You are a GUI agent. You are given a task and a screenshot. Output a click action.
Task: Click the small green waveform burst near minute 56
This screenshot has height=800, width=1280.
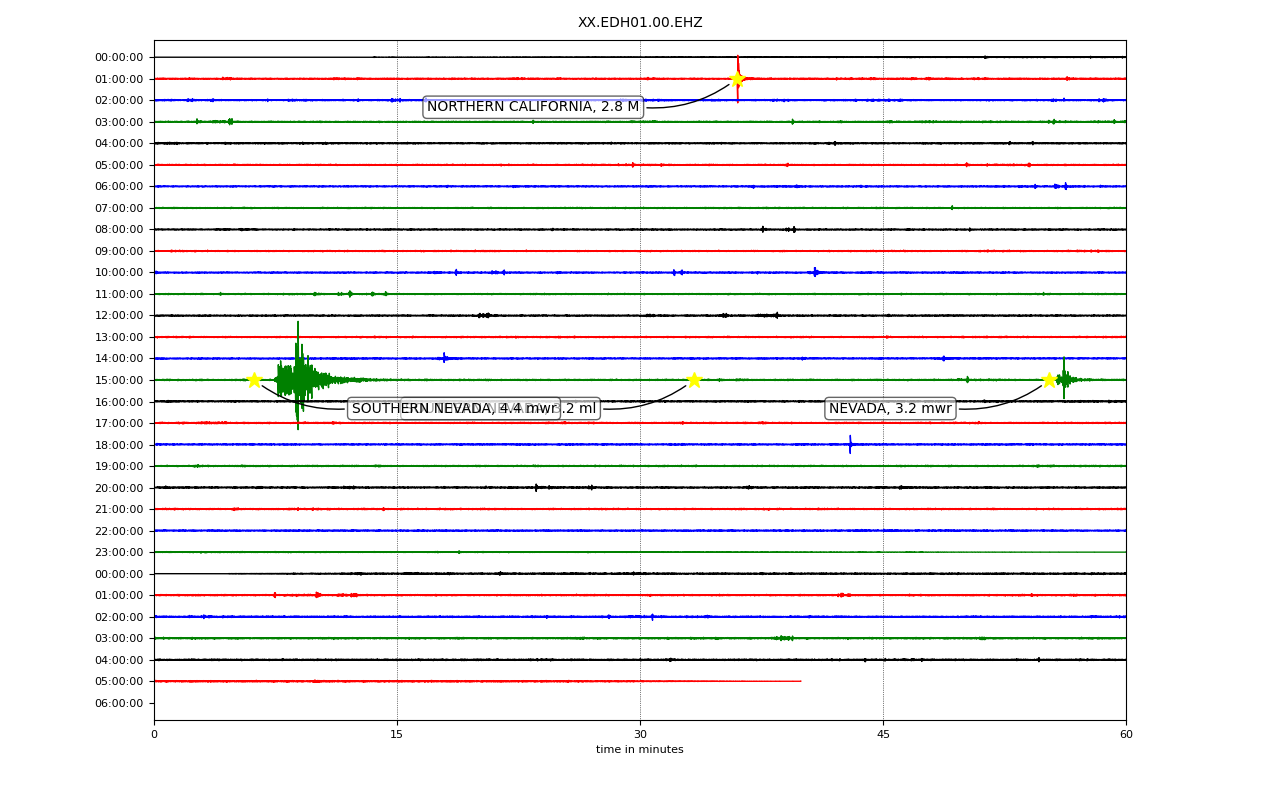[1064, 379]
